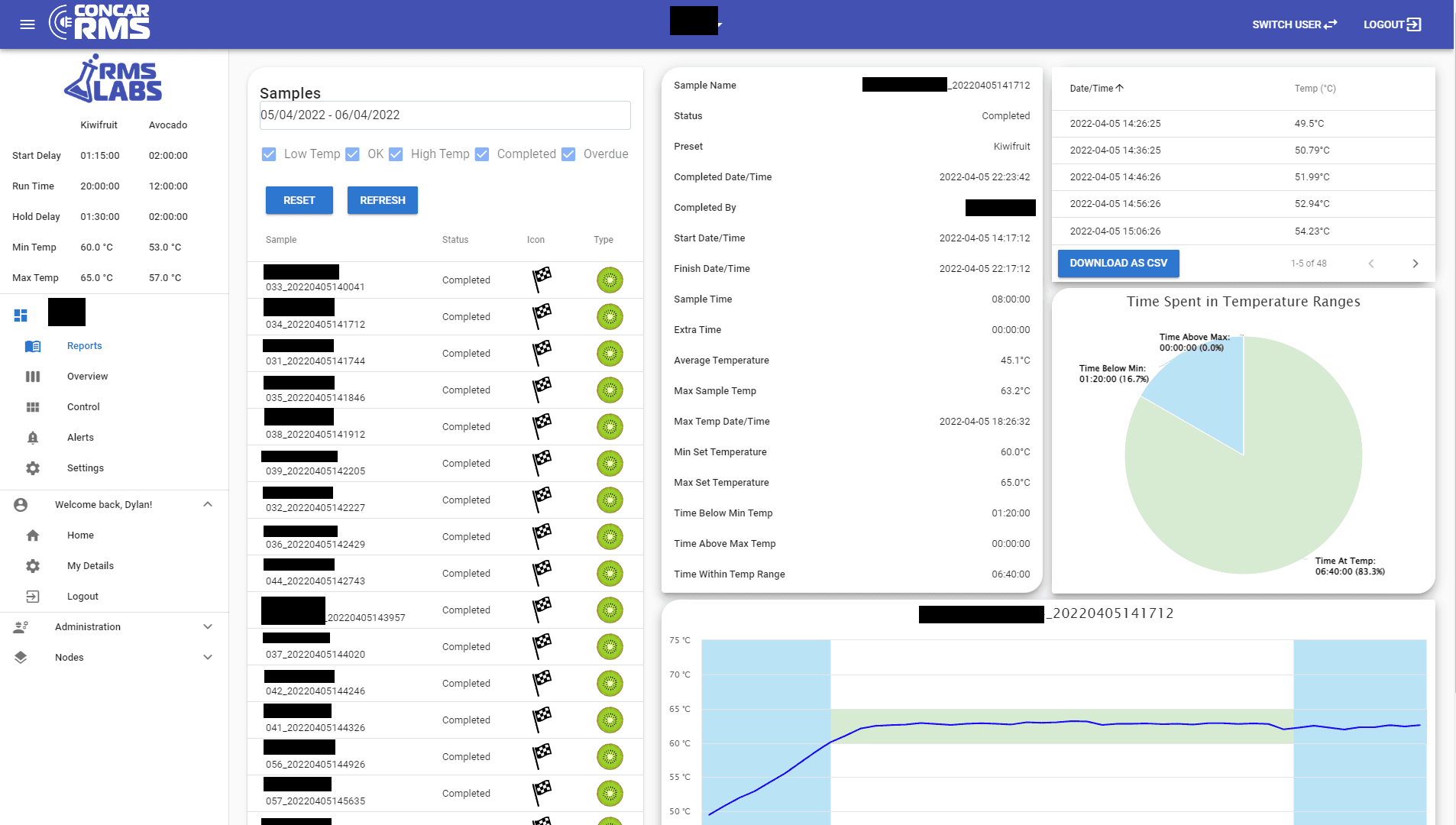Toggle the High Temp filter checkbox
The image size is (1456, 825).
click(x=396, y=154)
